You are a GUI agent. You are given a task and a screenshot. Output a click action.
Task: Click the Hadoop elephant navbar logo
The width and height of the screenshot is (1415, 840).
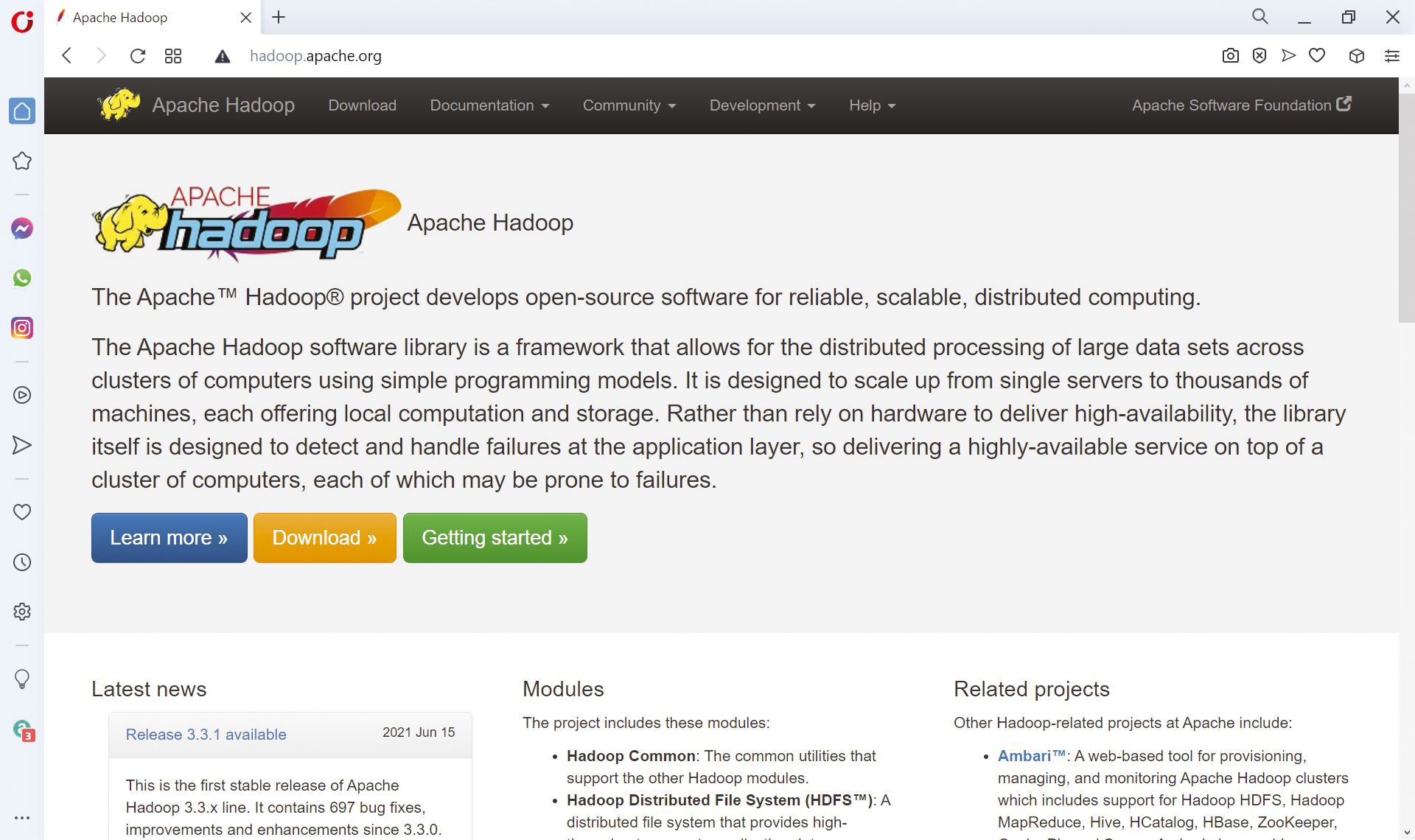click(119, 104)
